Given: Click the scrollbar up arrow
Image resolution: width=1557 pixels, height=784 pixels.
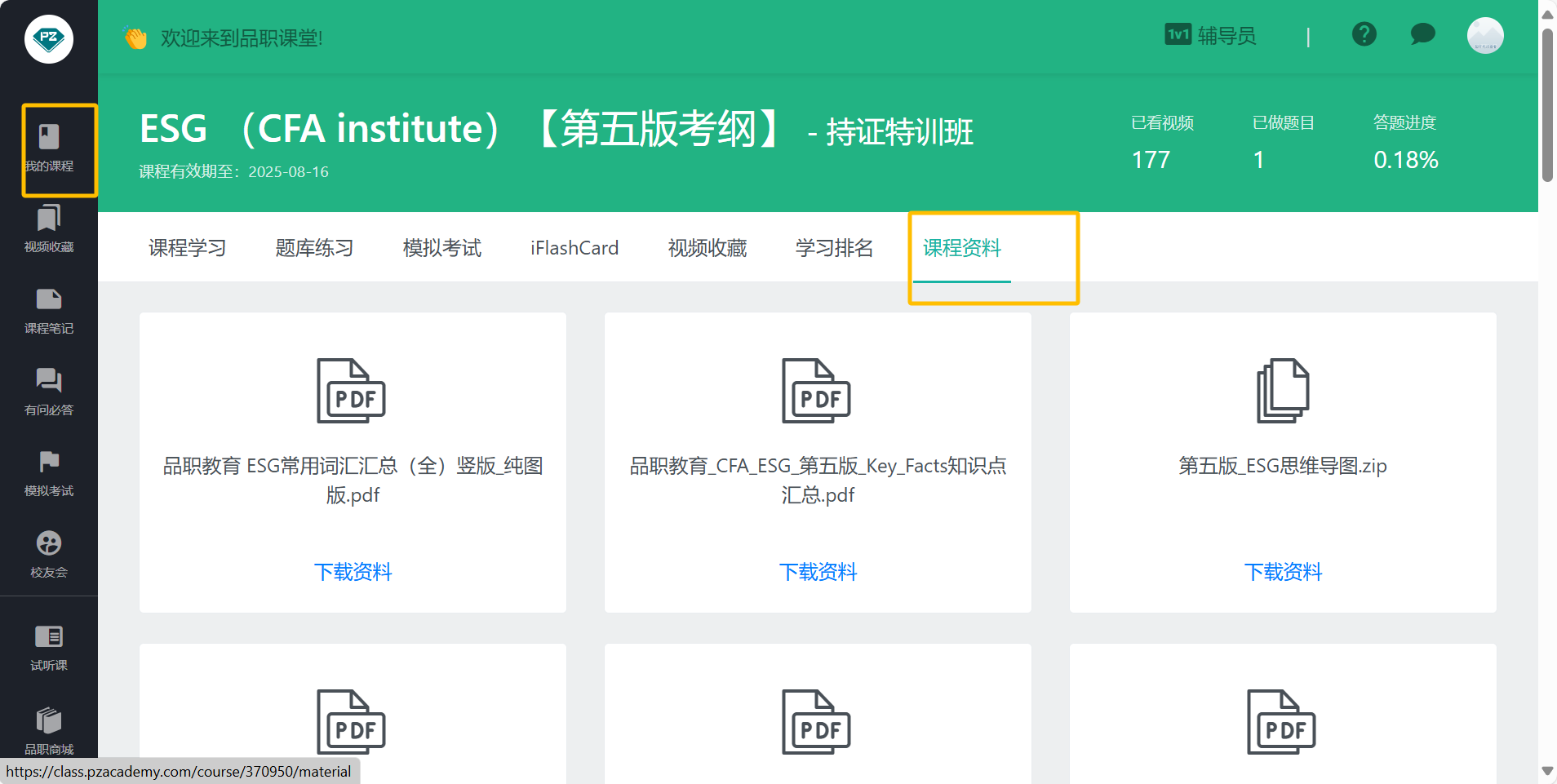Looking at the screenshot, I should click(x=1547, y=13).
